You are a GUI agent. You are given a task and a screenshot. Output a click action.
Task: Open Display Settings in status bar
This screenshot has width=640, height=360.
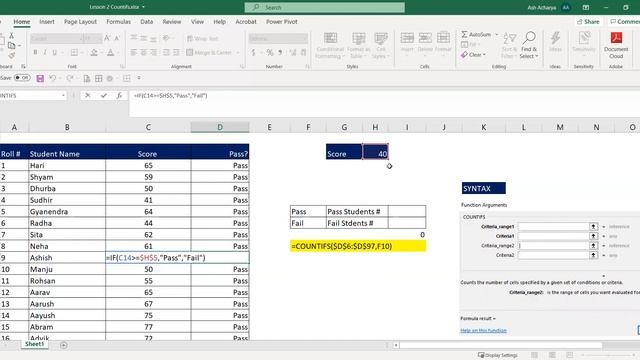[498, 355]
